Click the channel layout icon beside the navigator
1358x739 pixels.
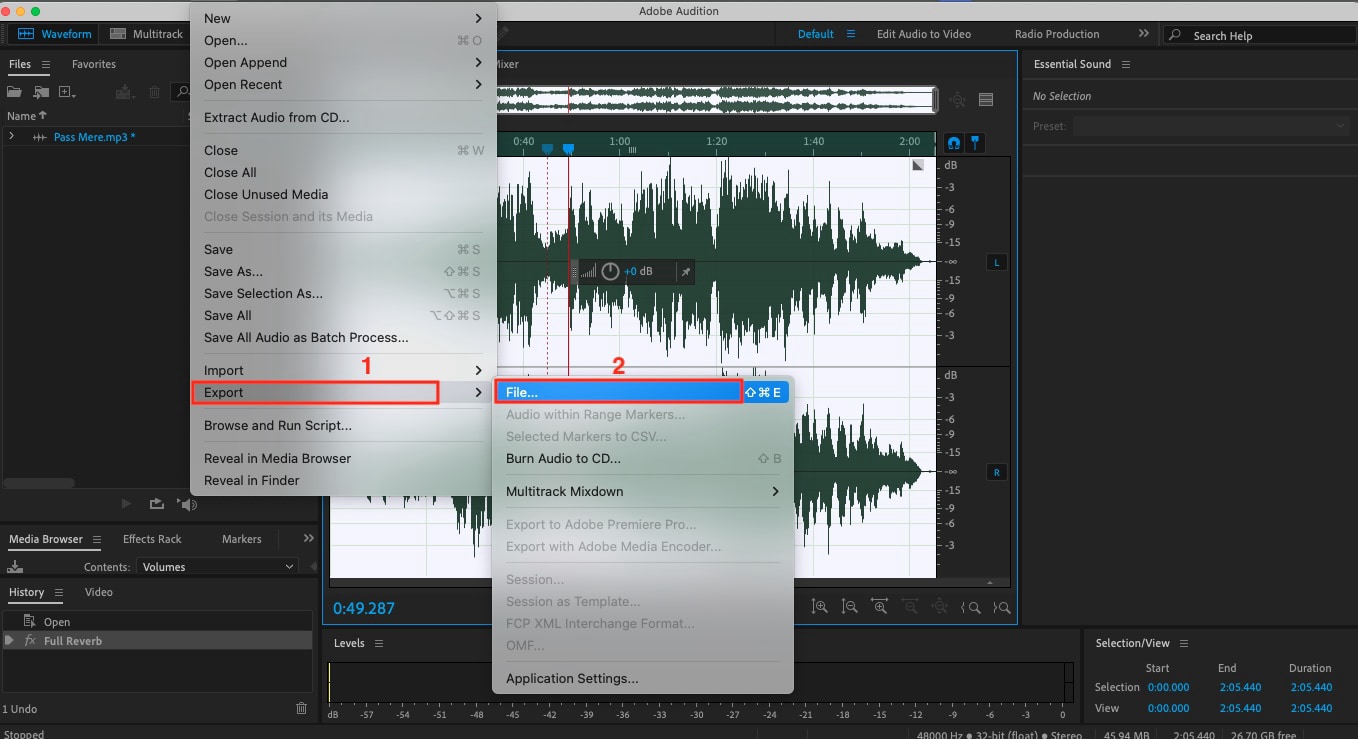[986, 99]
